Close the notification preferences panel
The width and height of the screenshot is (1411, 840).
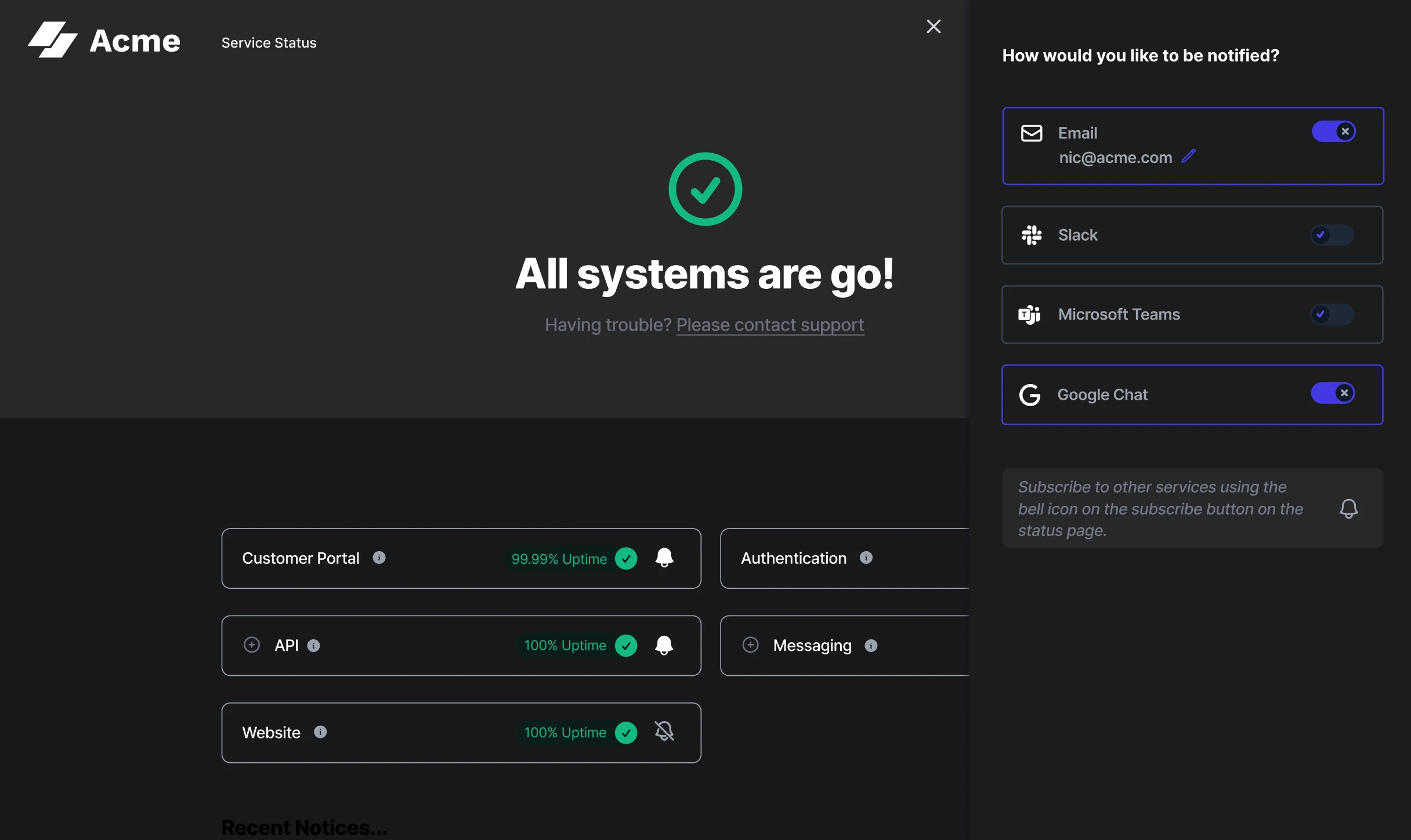click(x=933, y=26)
